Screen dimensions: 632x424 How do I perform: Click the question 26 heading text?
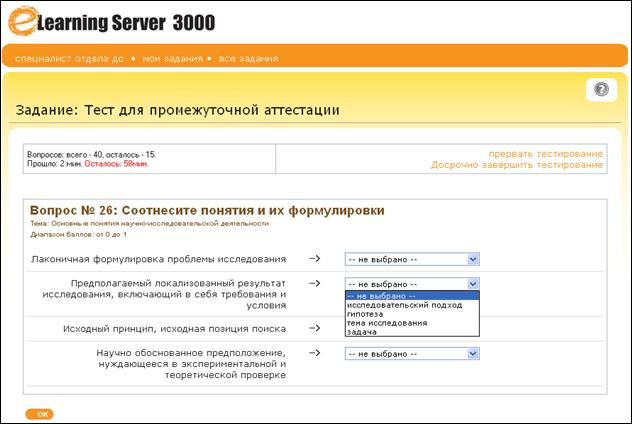click(207, 210)
